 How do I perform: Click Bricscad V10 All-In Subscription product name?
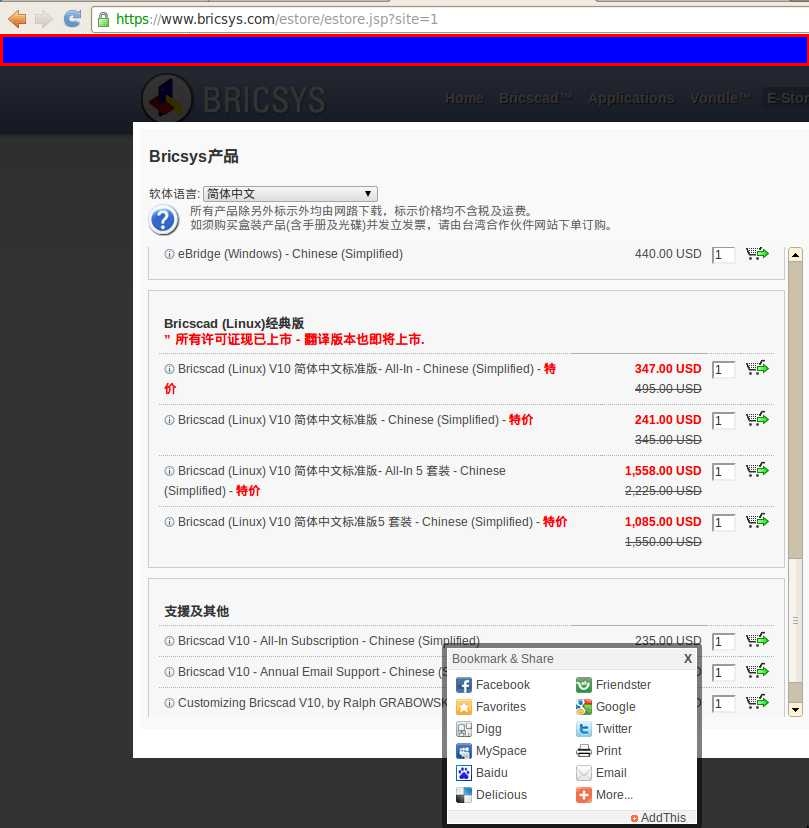point(328,641)
